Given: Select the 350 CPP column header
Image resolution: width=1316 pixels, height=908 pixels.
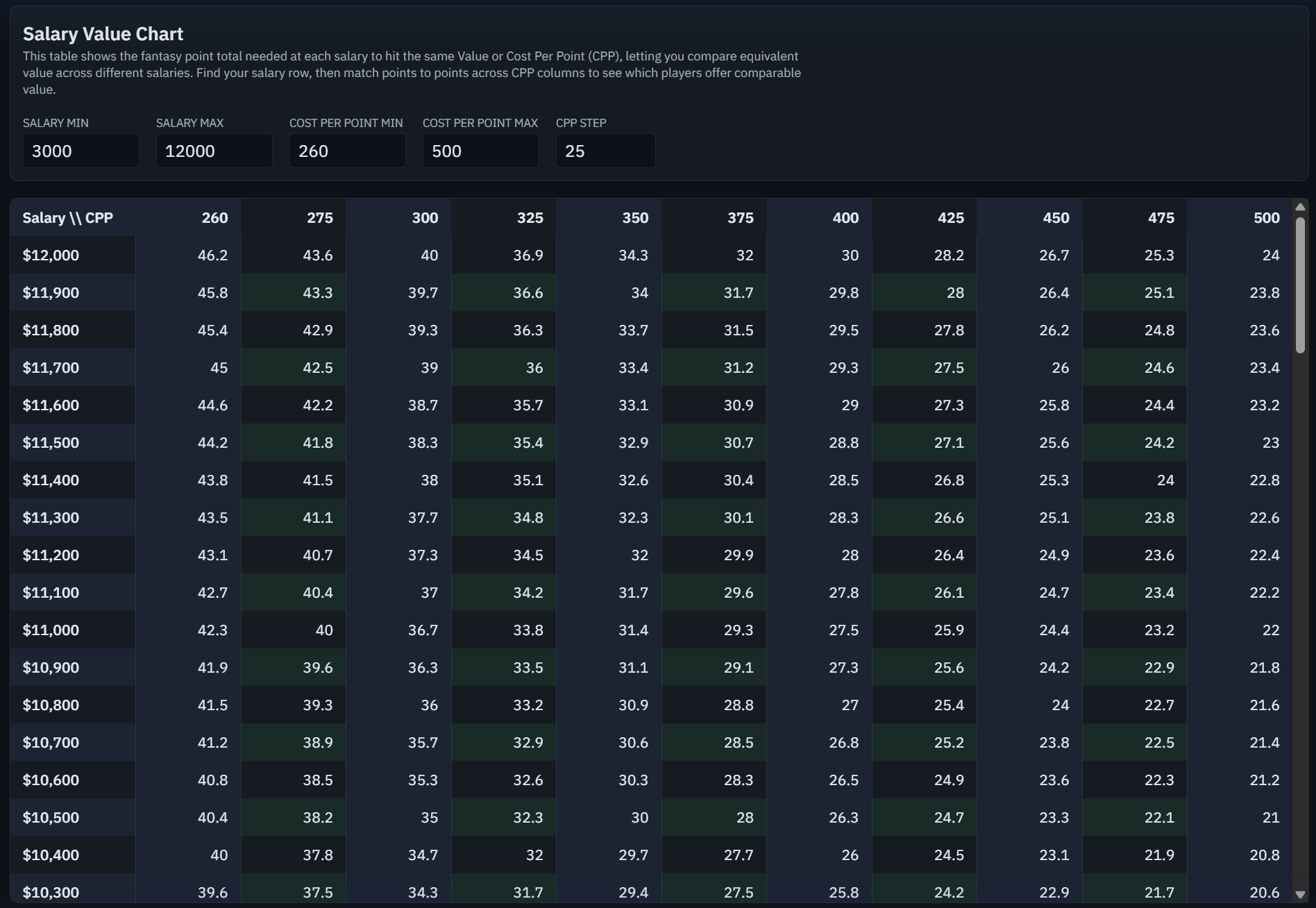Looking at the screenshot, I should 609,217.
